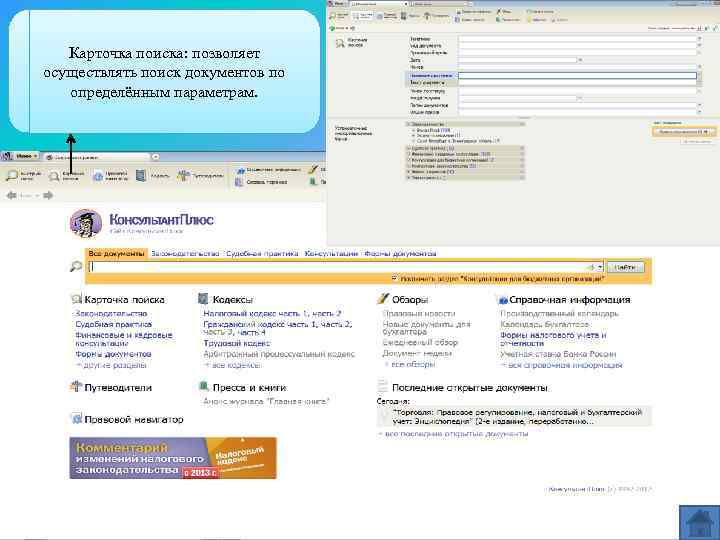
Task: Click into the quick search input field
Action: pos(338,267)
